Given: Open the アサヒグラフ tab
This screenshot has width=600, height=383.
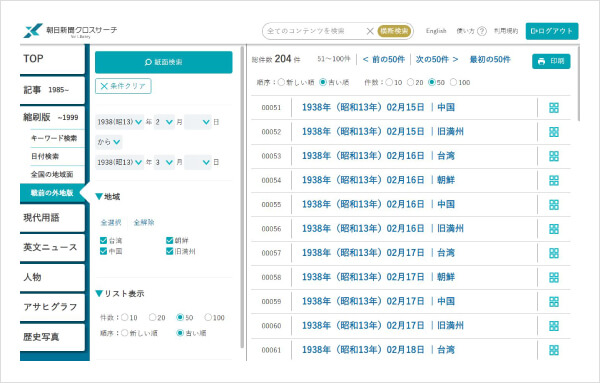Looking at the screenshot, I should (x=52, y=307).
